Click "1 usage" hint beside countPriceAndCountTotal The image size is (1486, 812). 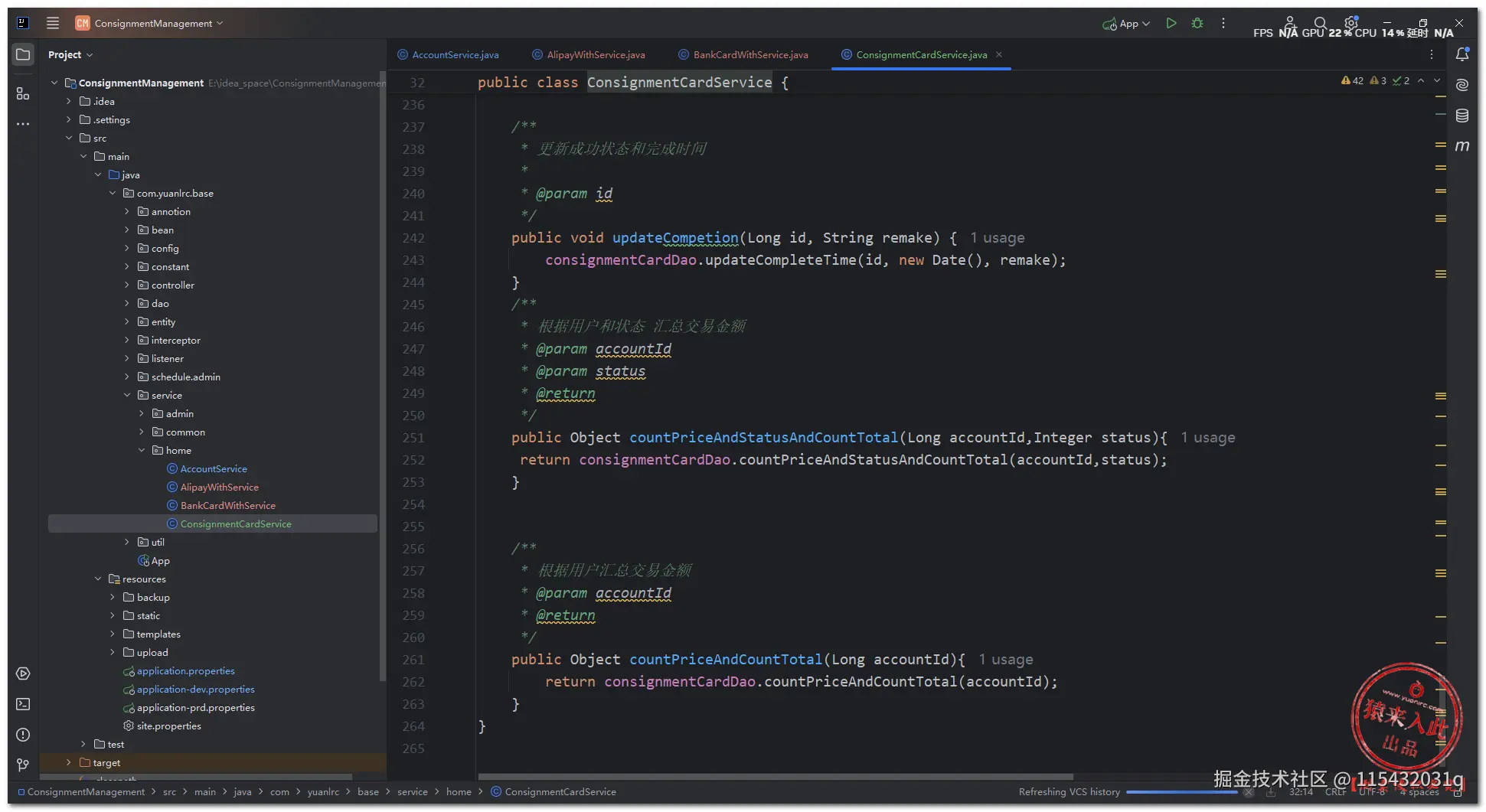point(1005,660)
